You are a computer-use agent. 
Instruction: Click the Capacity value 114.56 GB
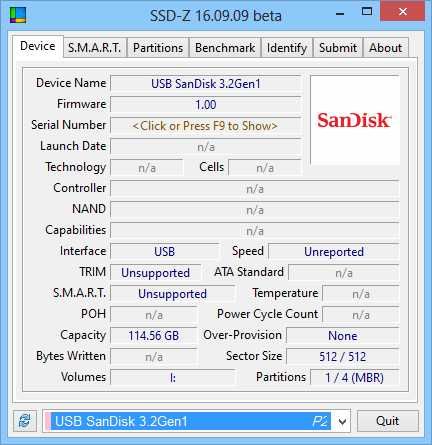[x=154, y=336]
